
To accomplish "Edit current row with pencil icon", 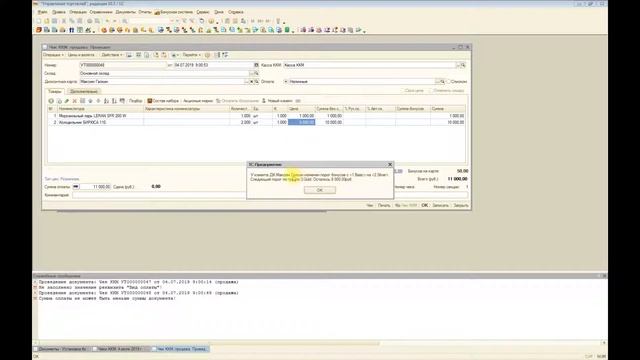I will click(x=67, y=101).
